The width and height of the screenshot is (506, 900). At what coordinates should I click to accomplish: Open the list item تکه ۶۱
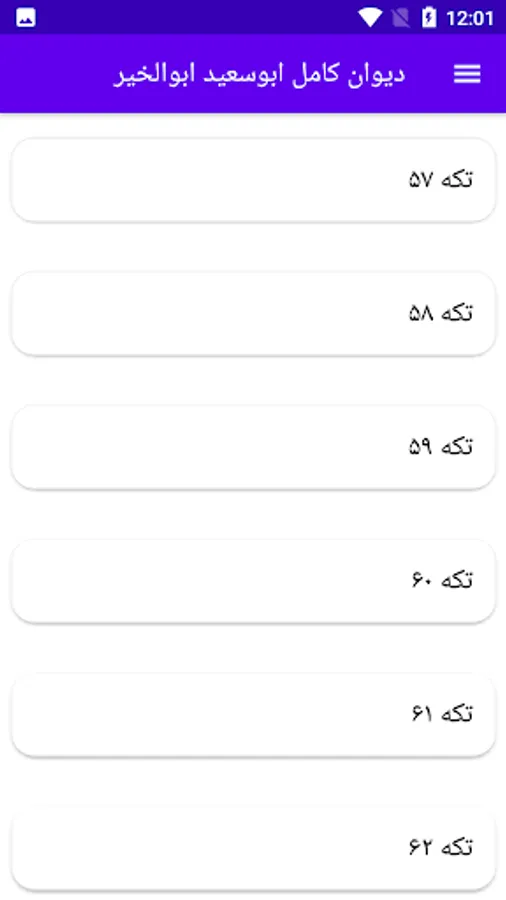coord(253,715)
